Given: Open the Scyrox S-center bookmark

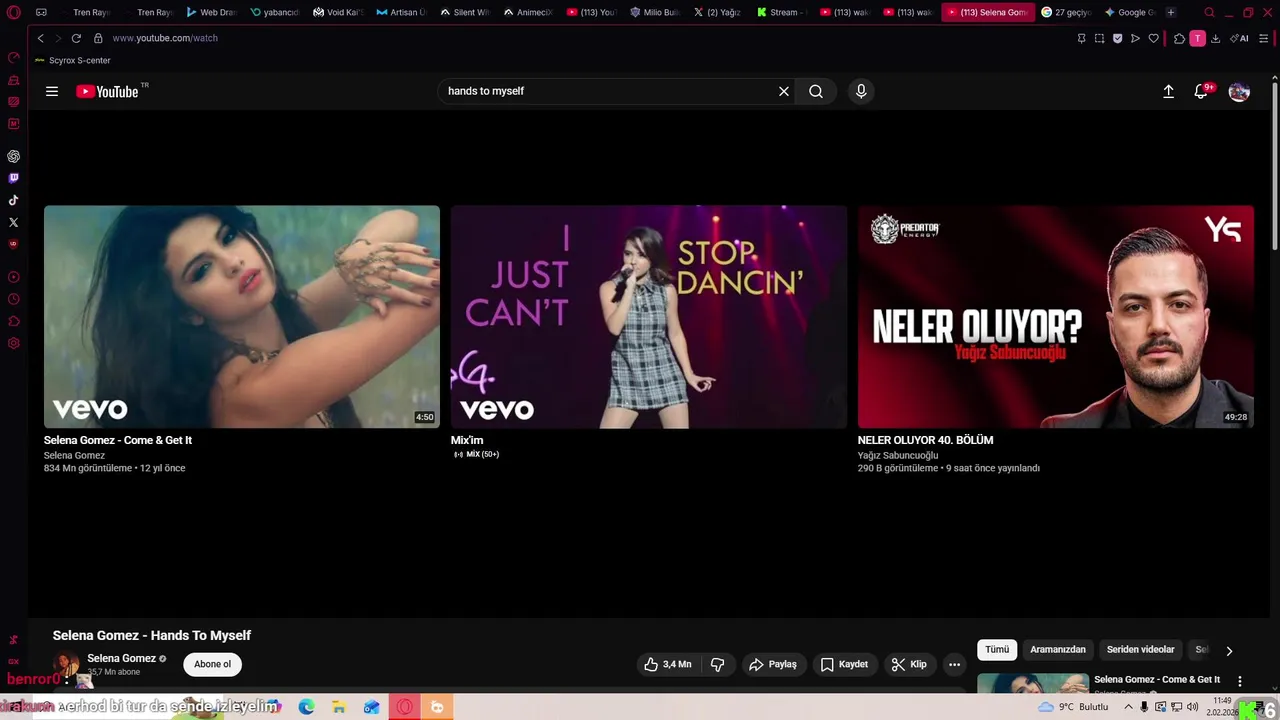Looking at the screenshot, I should pos(73,60).
